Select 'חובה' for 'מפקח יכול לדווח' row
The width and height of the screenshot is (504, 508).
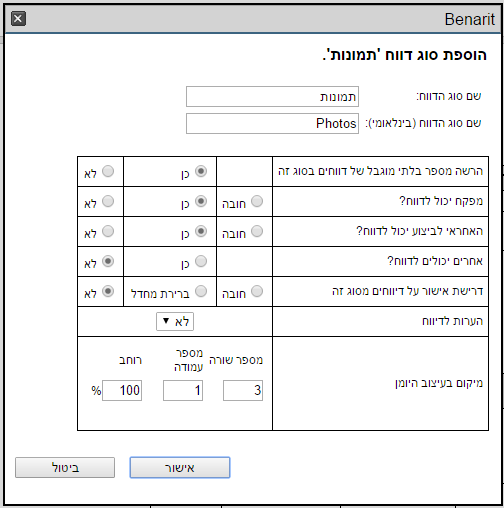point(257,201)
